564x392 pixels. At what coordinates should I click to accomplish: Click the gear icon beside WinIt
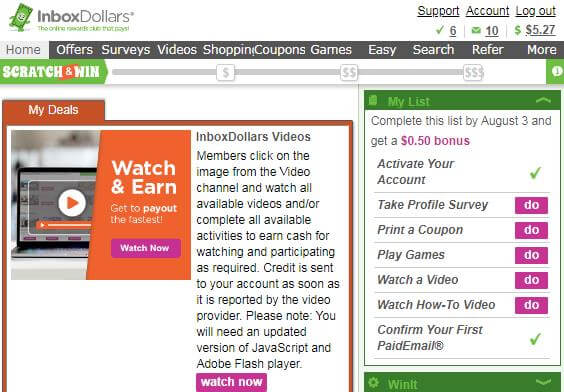[374, 382]
